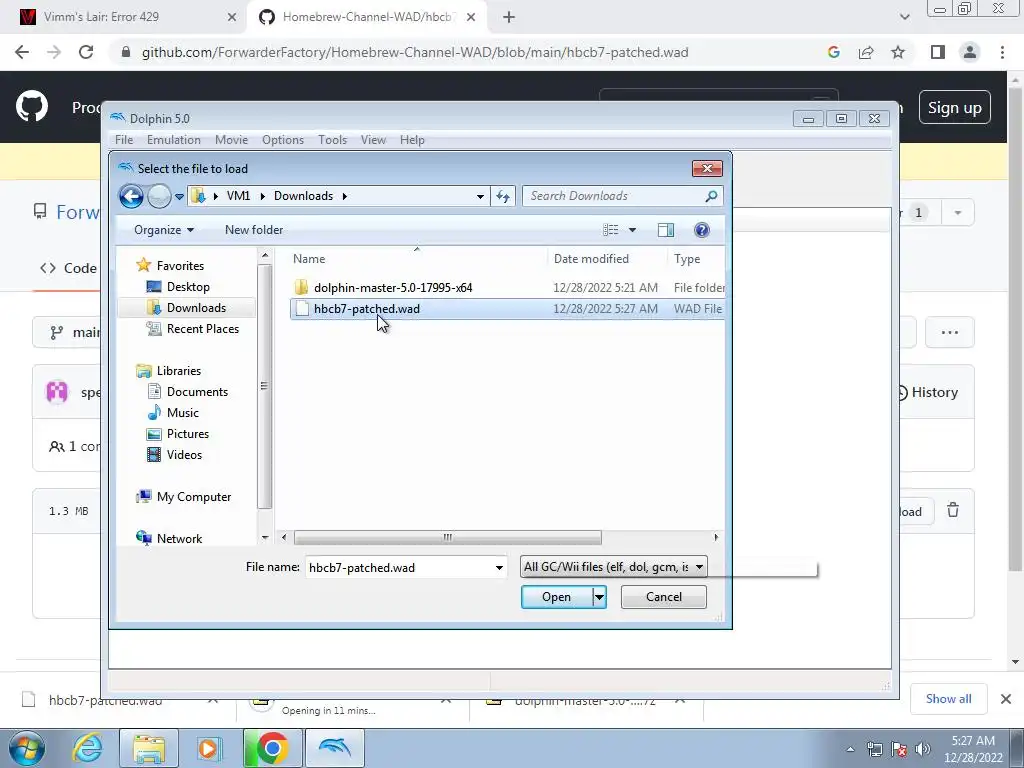Open Music library
The height and width of the screenshot is (768, 1024).
click(x=182, y=413)
